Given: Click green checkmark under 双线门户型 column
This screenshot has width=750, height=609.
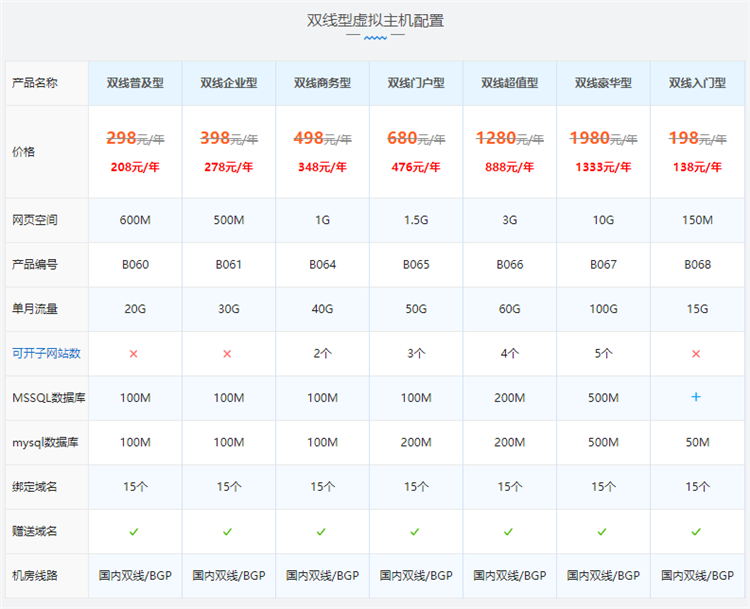Looking at the screenshot, I should pos(416,531).
